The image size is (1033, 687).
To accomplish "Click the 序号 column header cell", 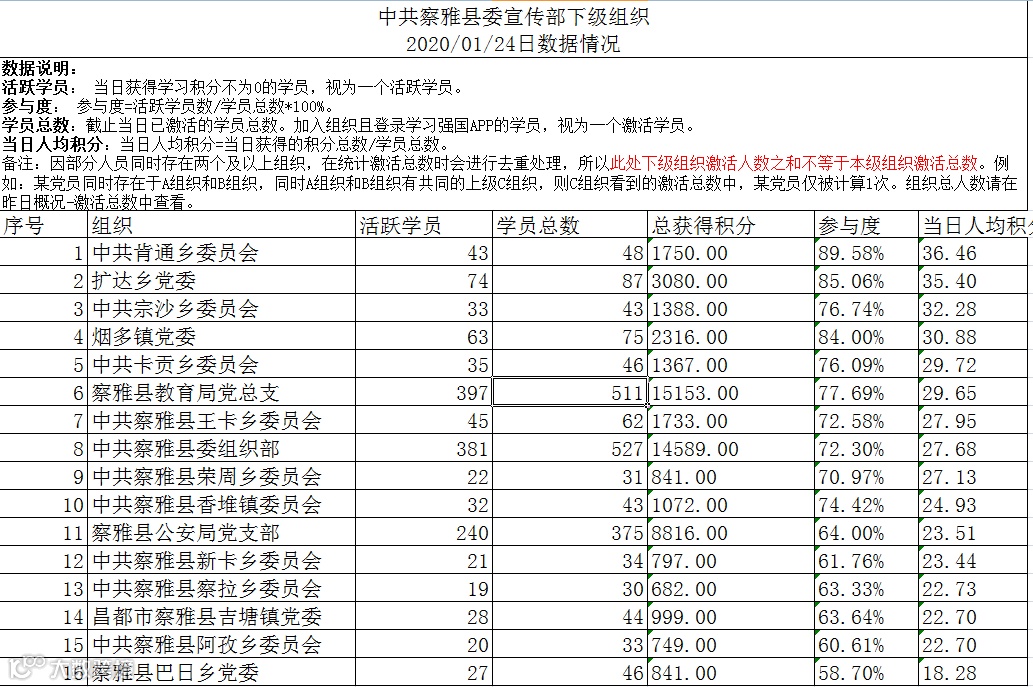I will click(43, 226).
